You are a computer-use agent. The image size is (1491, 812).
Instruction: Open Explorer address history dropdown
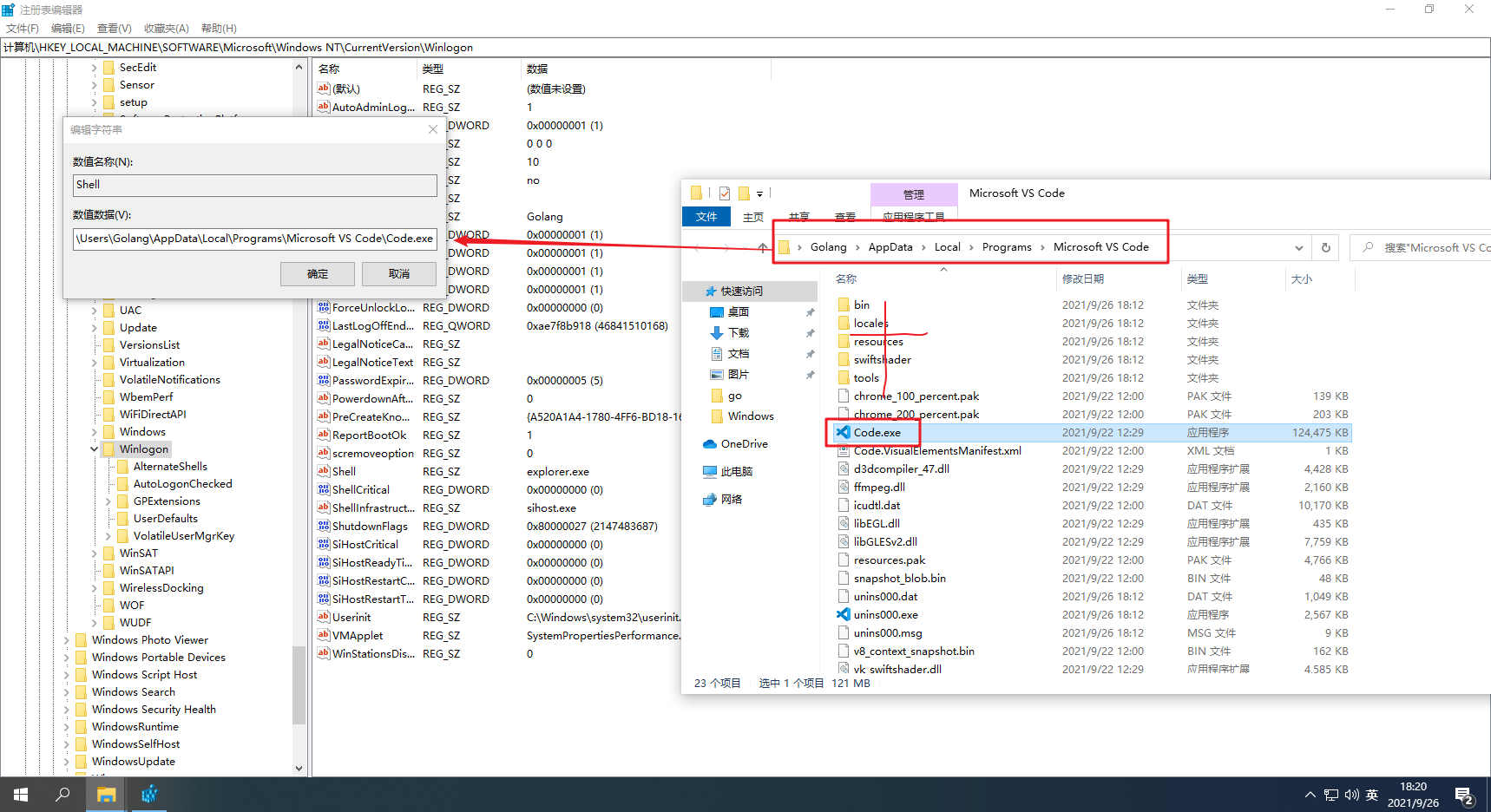point(1298,247)
